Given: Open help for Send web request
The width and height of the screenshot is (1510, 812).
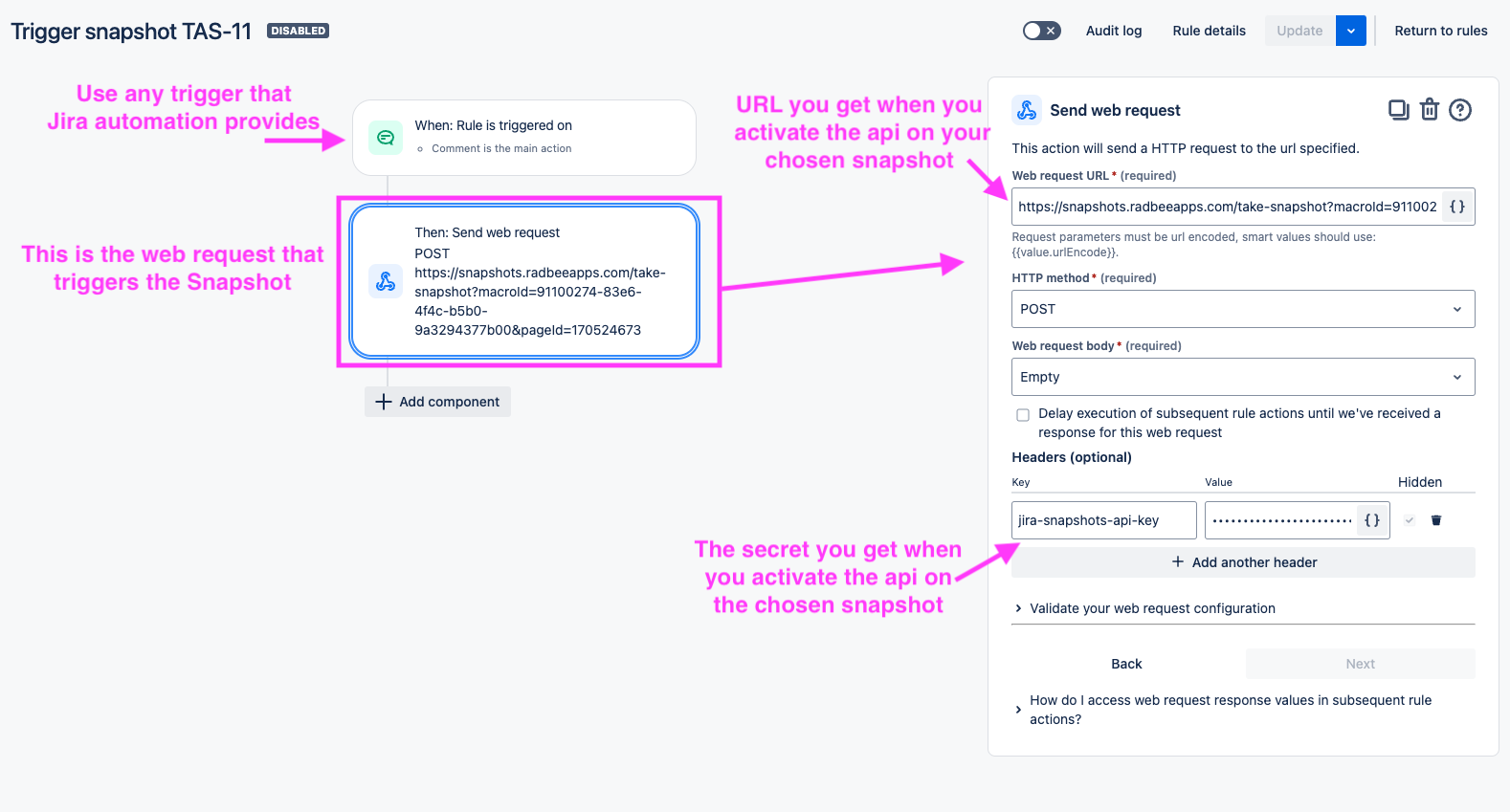Looking at the screenshot, I should (1460, 110).
